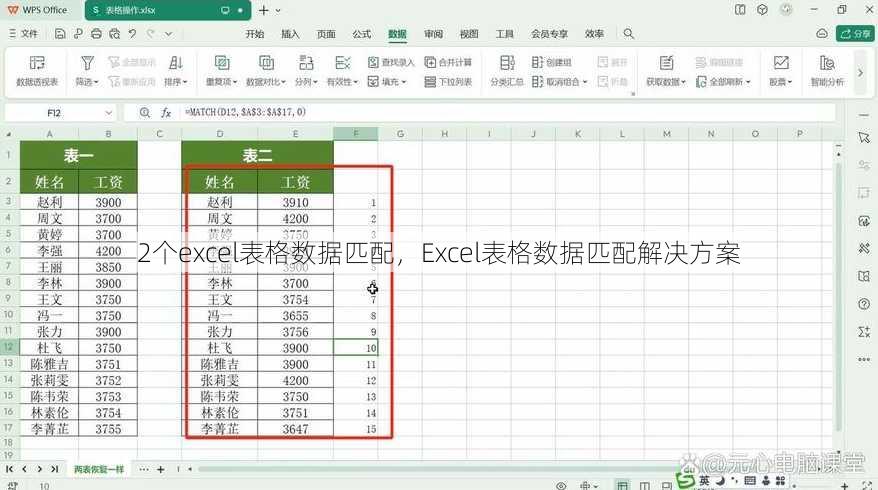Add a new sheet with plus button

[x=161, y=469]
